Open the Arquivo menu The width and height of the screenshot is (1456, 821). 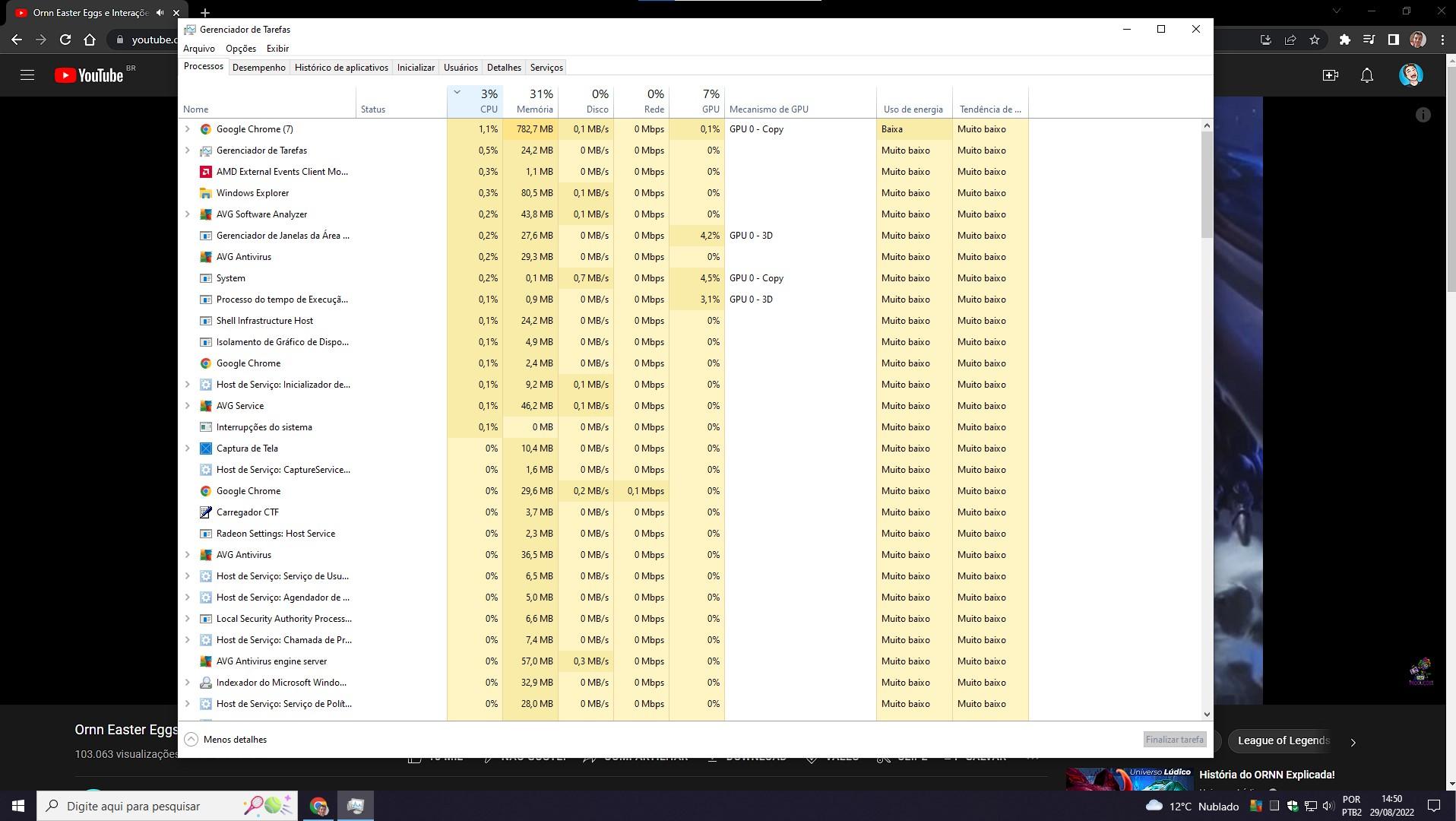[199, 49]
